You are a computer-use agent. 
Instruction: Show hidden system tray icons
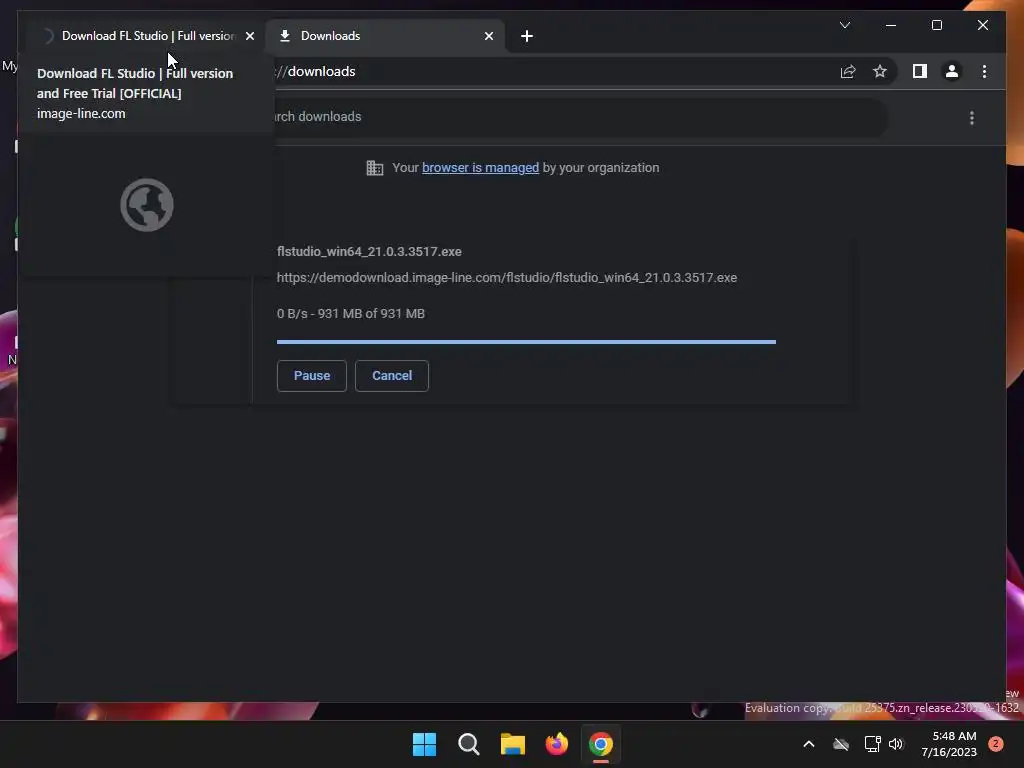[x=808, y=744]
